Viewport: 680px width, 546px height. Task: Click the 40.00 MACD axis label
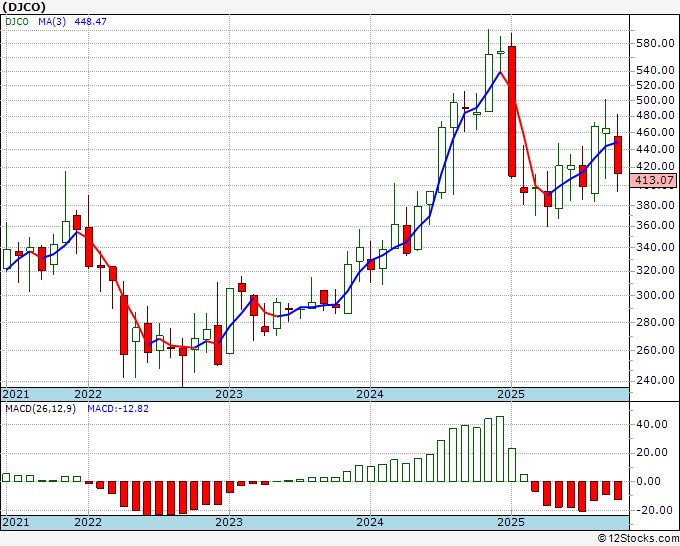653,424
